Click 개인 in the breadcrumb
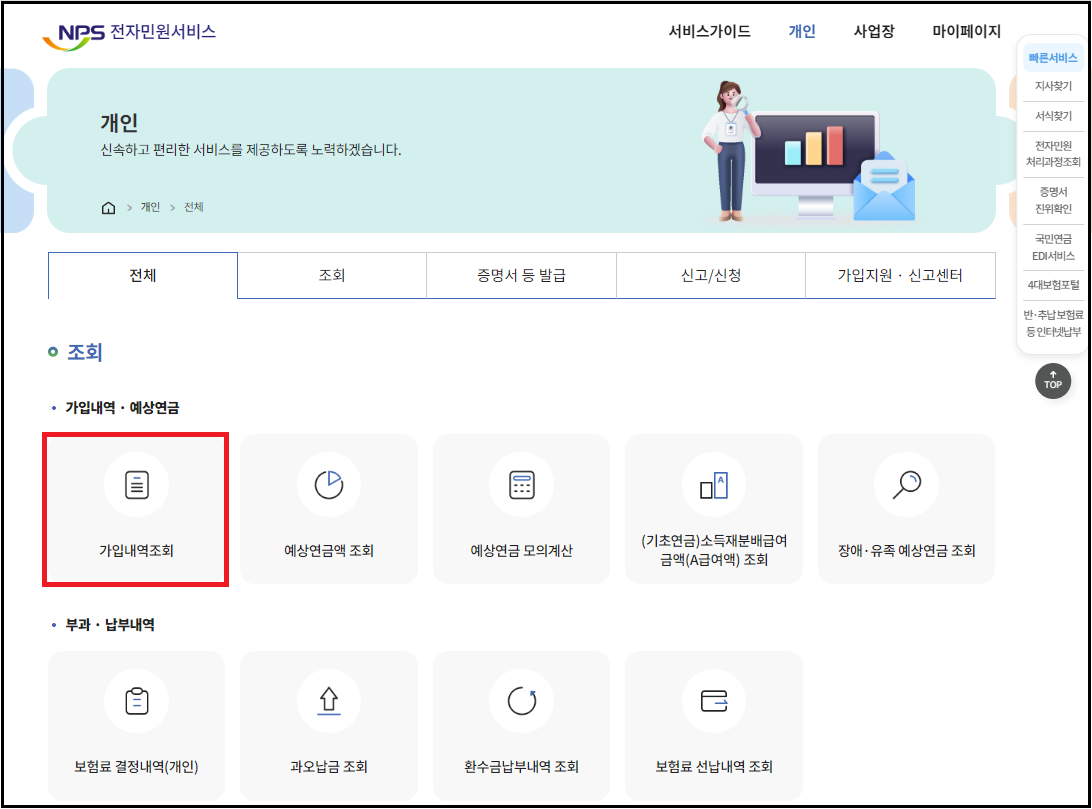 (x=150, y=207)
